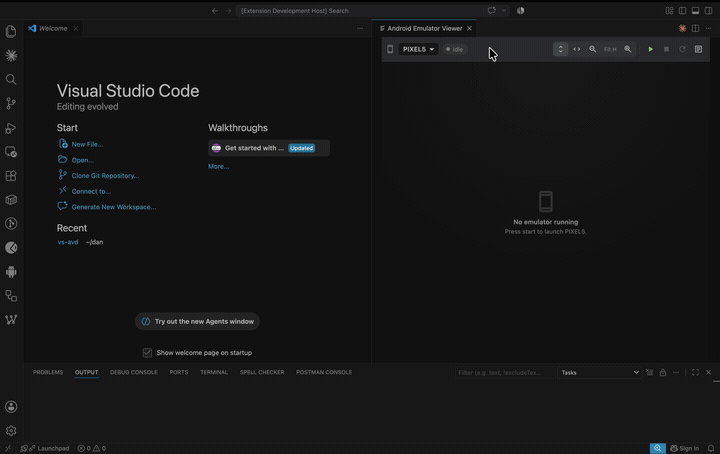
Task: Click the magnifier icon right of Fit H
Action: (x=628, y=49)
